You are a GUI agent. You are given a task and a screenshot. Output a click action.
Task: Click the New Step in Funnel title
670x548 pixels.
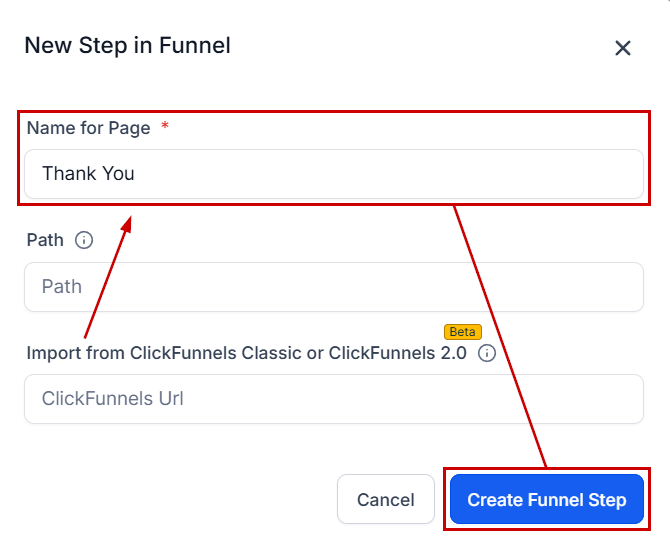point(127,45)
